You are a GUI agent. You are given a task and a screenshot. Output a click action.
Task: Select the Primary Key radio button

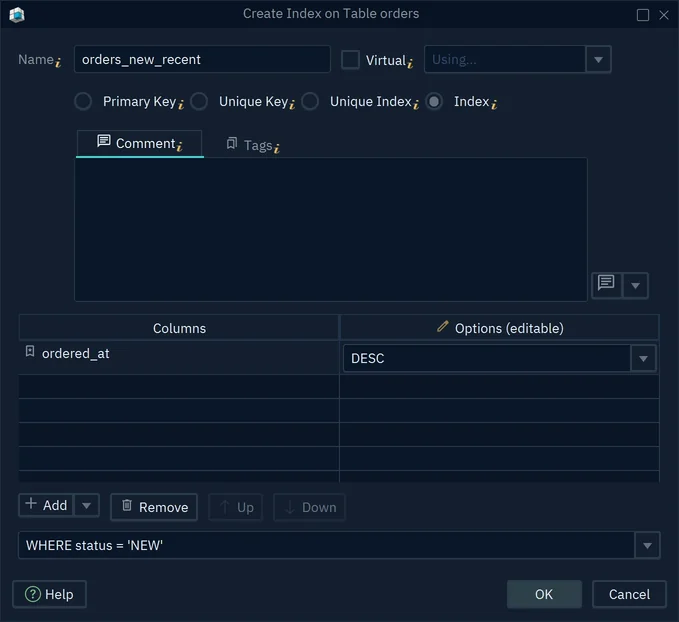point(83,102)
